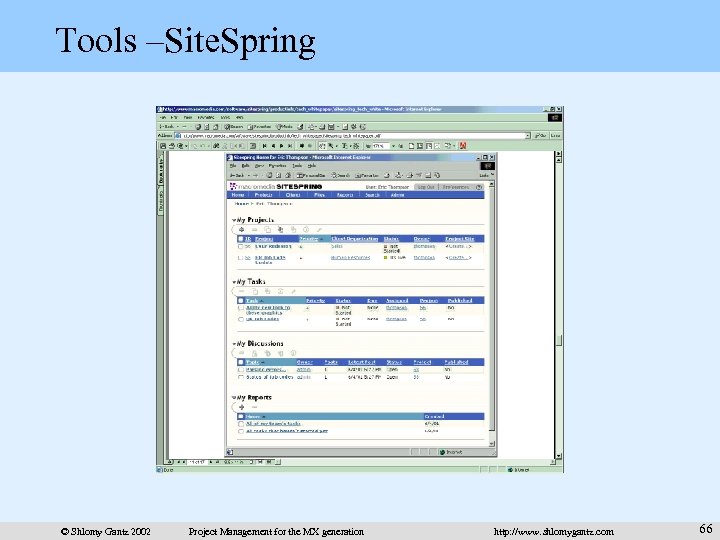Check the second project row checkbox

(240, 258)
